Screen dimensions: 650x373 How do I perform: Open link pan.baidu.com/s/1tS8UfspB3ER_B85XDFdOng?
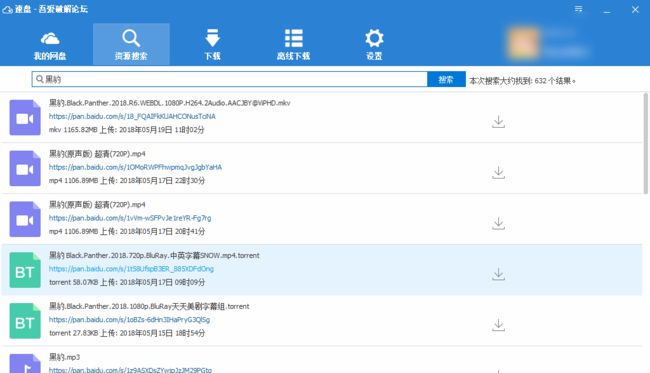[x=131, y=269]
